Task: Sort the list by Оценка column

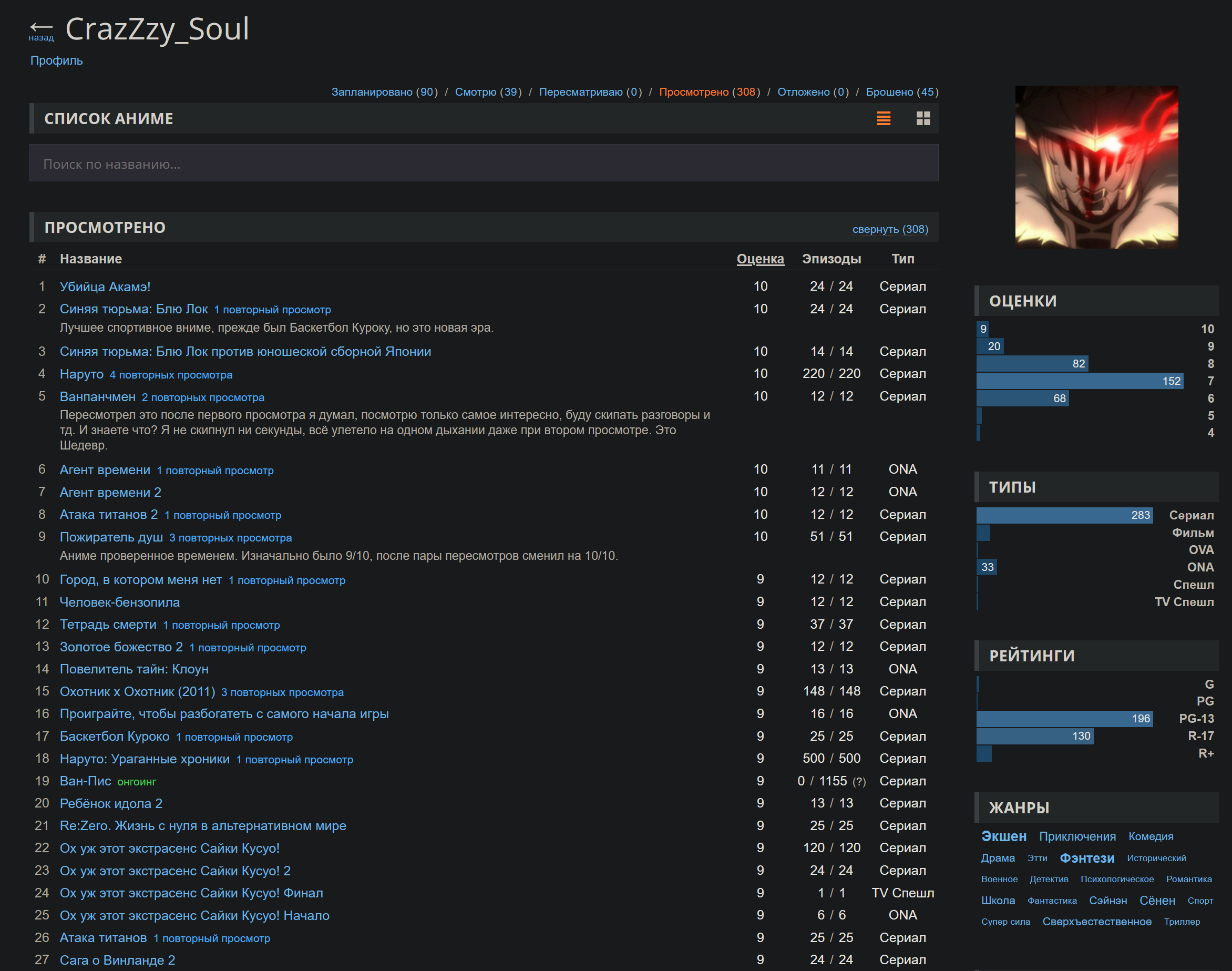Action: (760, 259)
